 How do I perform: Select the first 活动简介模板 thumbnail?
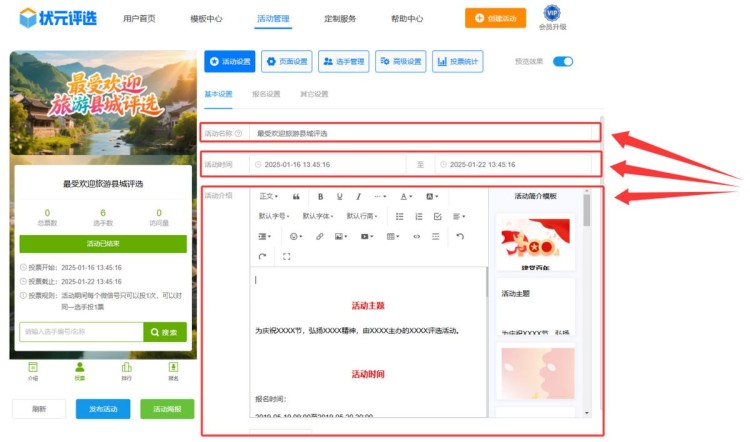point(535,241)
